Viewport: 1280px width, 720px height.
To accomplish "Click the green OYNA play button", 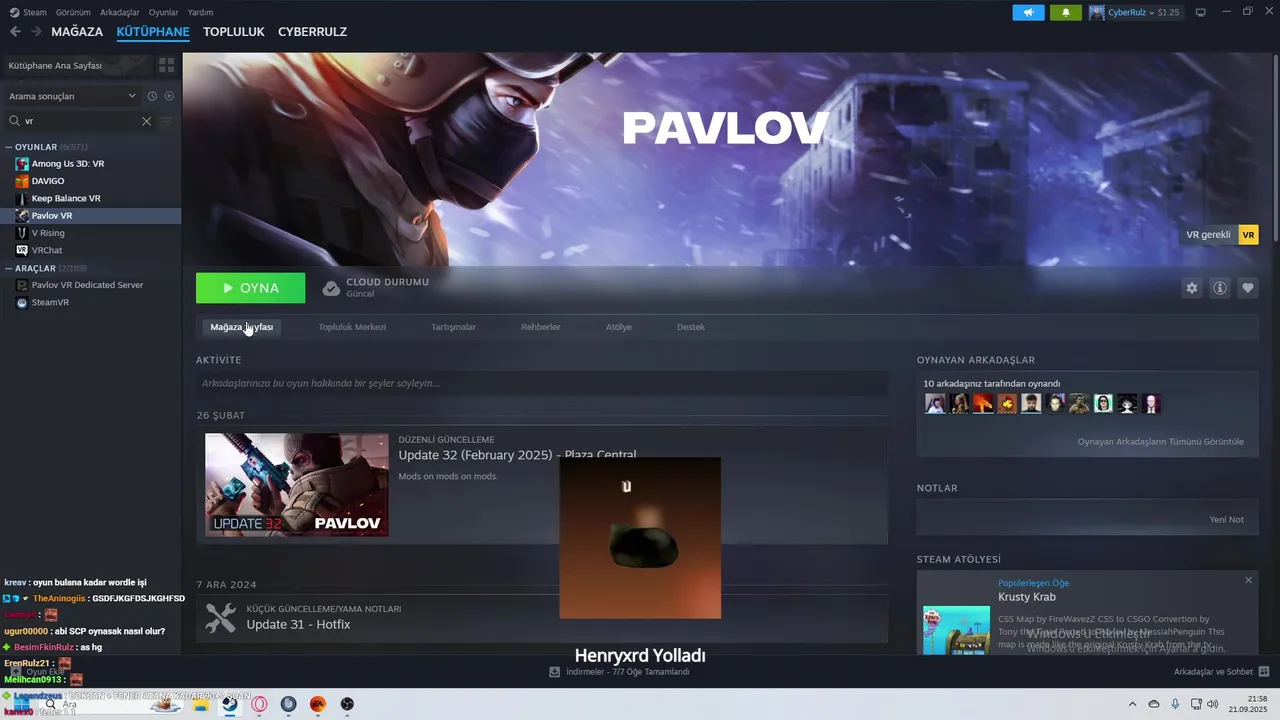I will [x=250, y=288].
